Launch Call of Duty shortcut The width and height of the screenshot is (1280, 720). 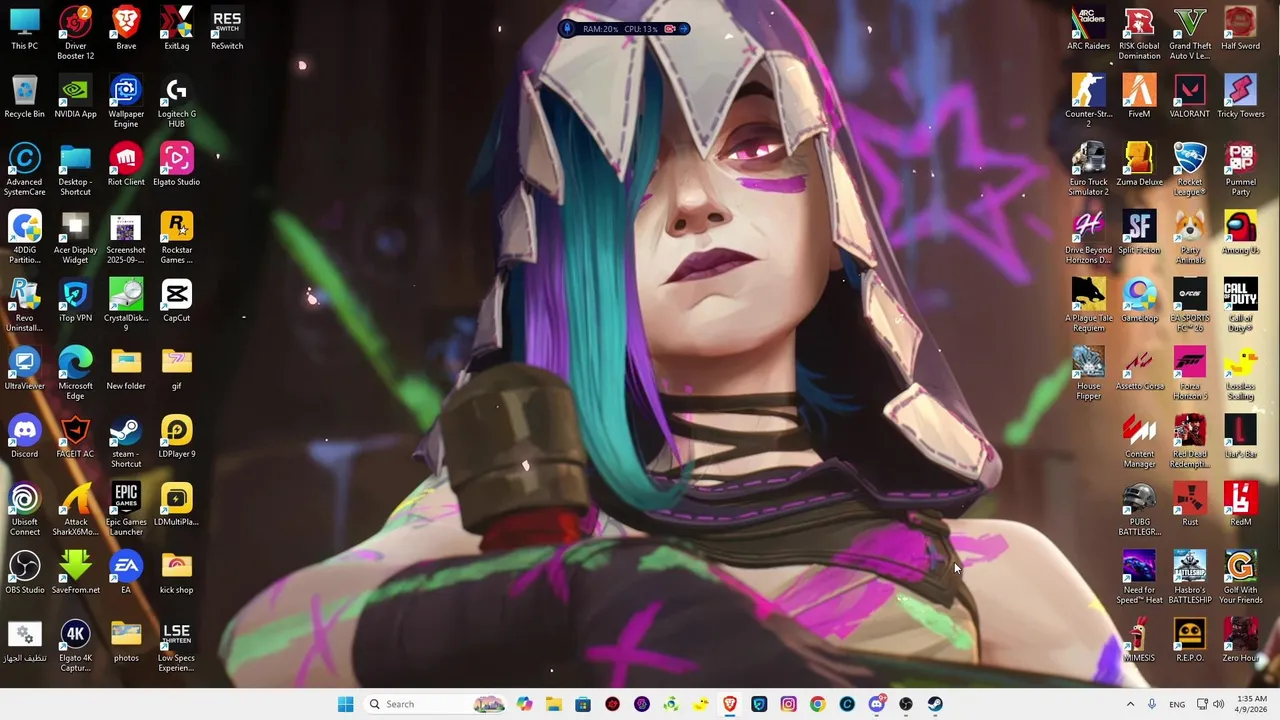(x=1241, y=306)
